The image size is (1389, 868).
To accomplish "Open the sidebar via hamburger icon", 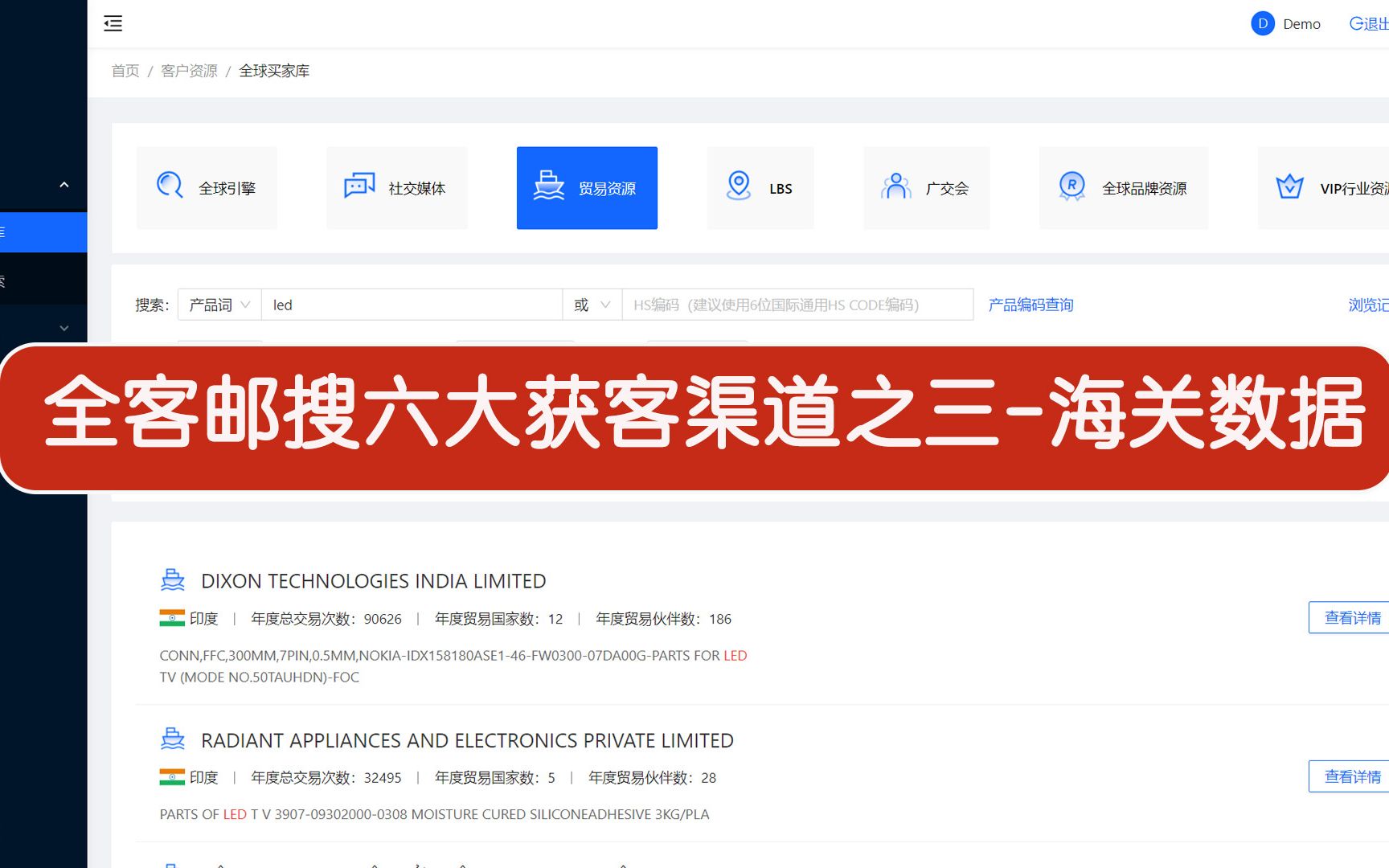I will point(113,23).
